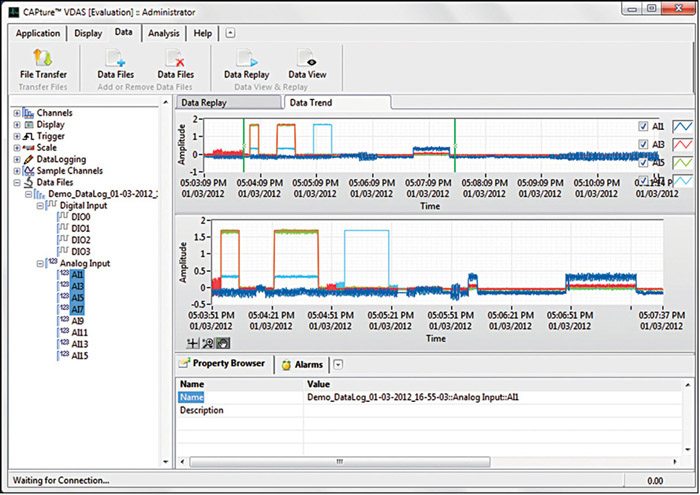Click the Description property value field

point(480,410)
